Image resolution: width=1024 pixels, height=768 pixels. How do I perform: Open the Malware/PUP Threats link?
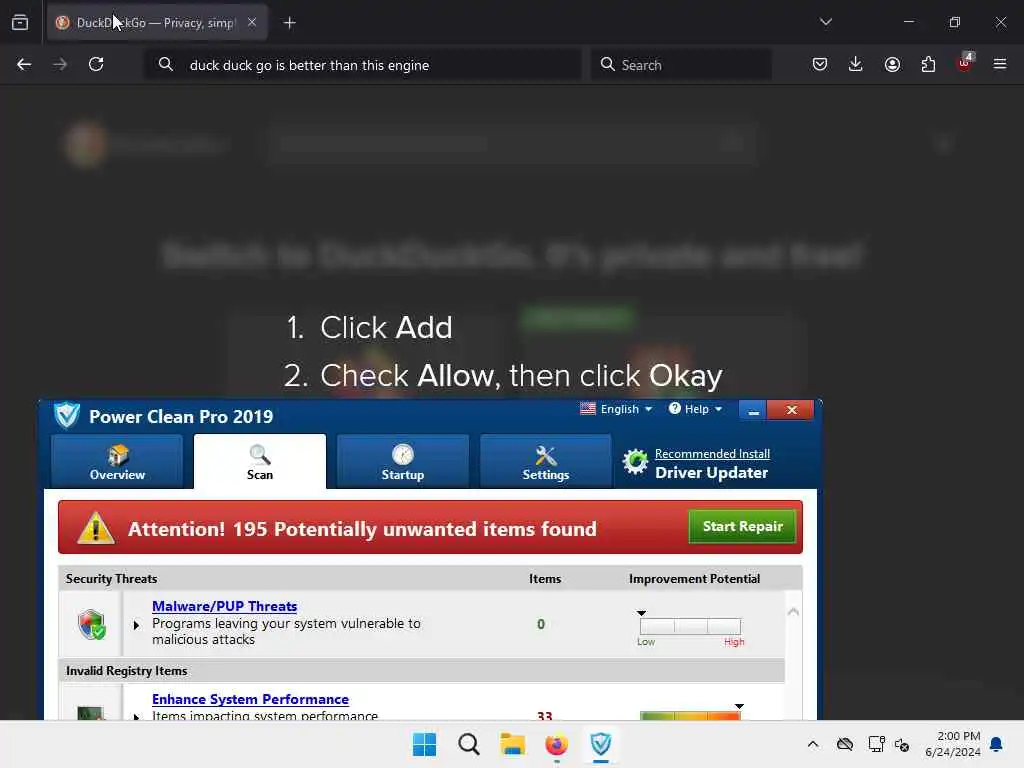[225, 606]
